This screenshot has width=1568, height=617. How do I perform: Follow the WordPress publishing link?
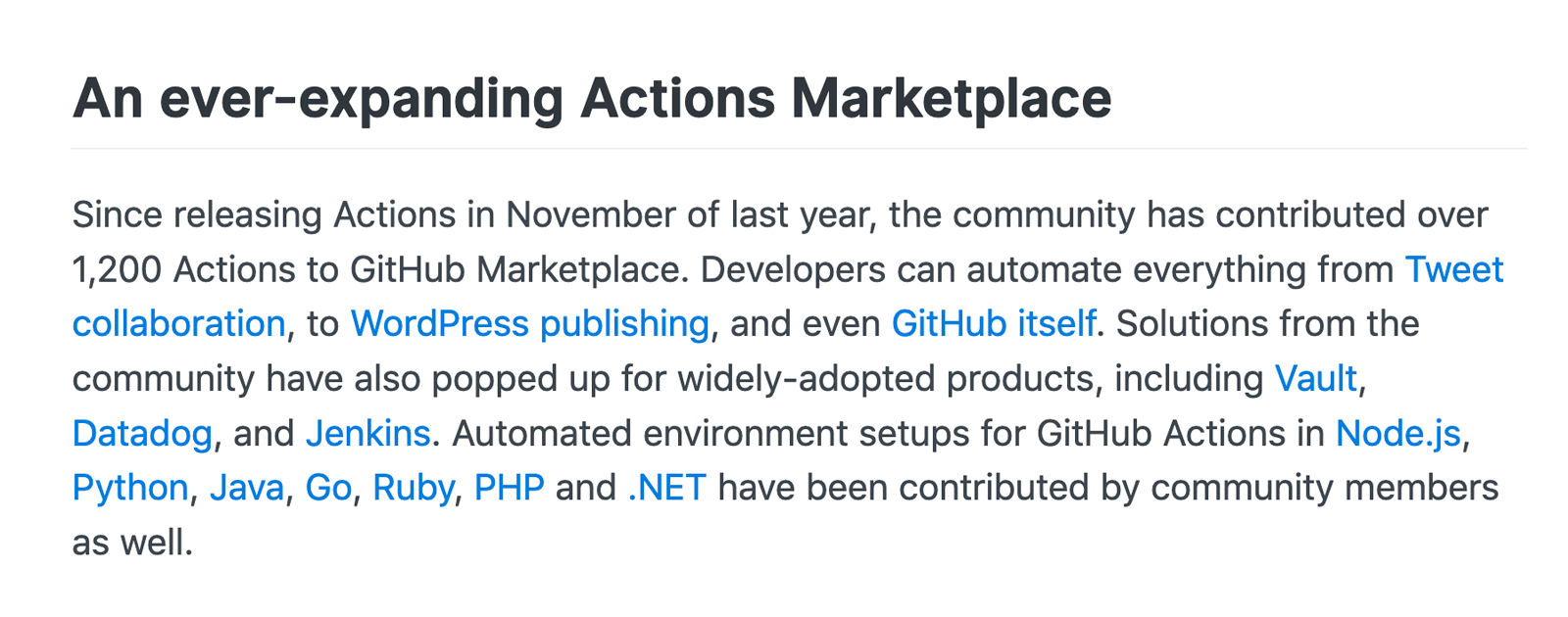529,324
